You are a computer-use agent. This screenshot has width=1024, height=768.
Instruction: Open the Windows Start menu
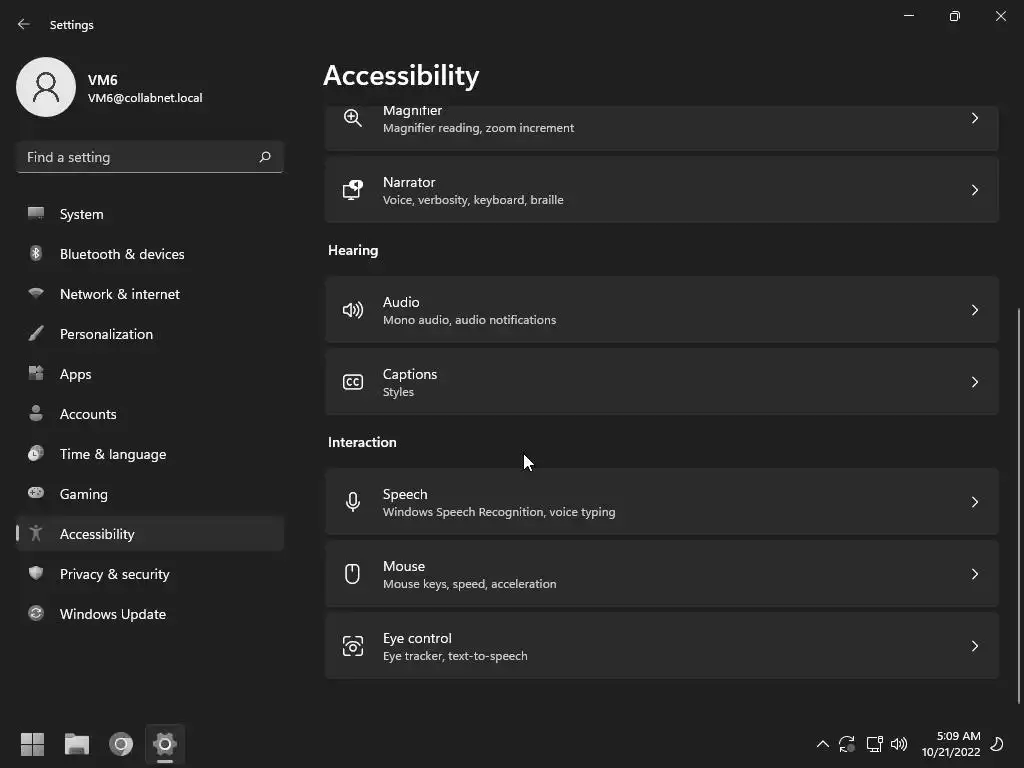point(33,744)
